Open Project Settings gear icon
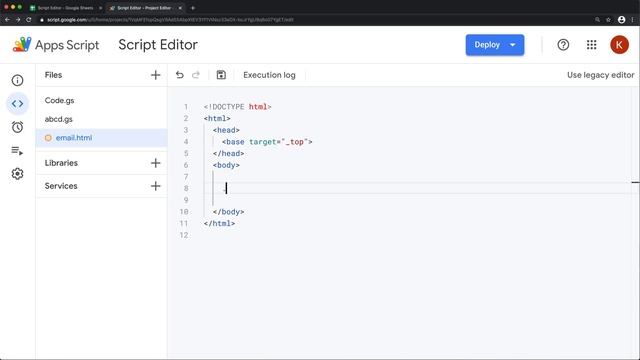The width and height of the screenshot is (640, 360). point(17,174)
